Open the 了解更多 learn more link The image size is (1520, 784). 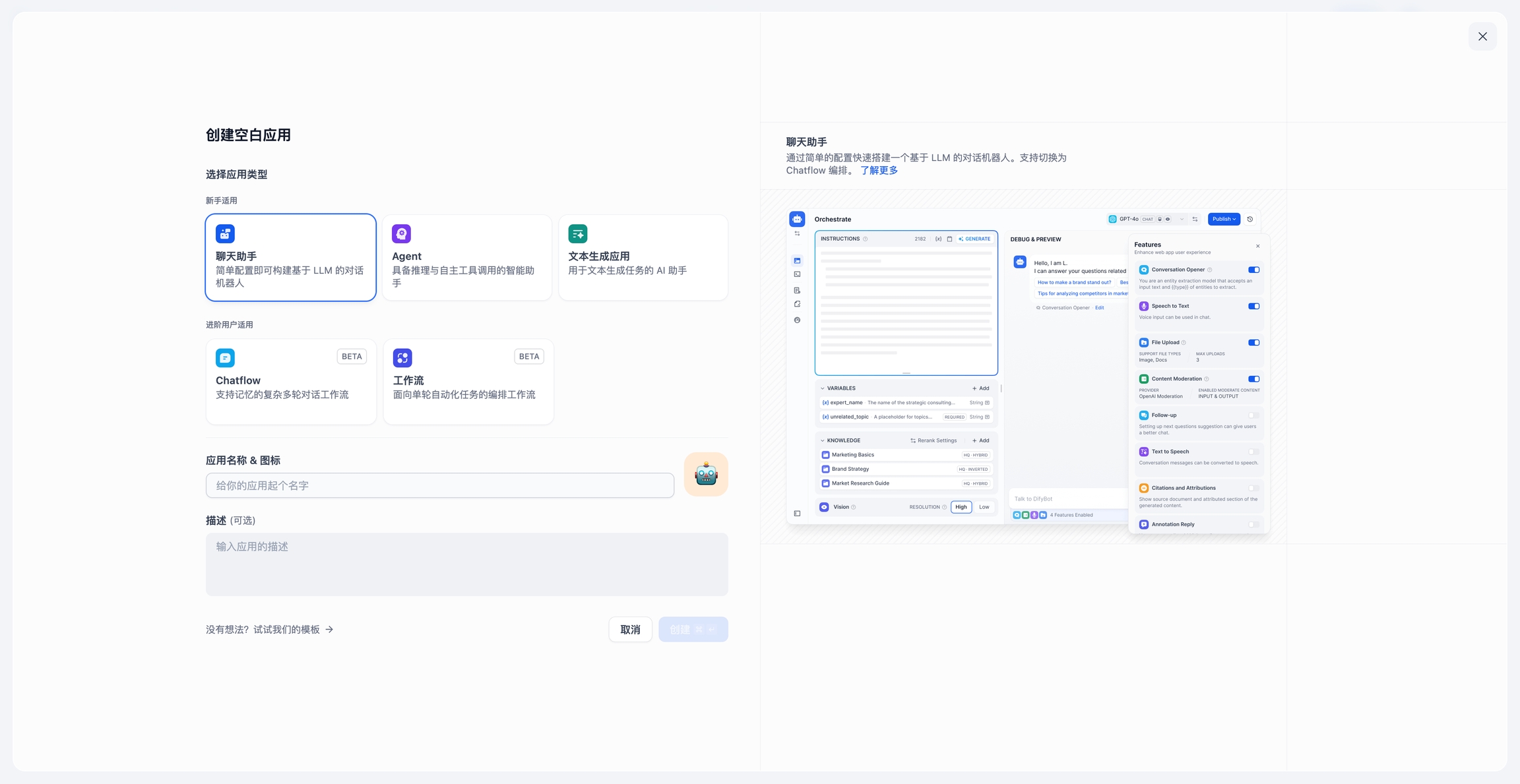(879, 170)
